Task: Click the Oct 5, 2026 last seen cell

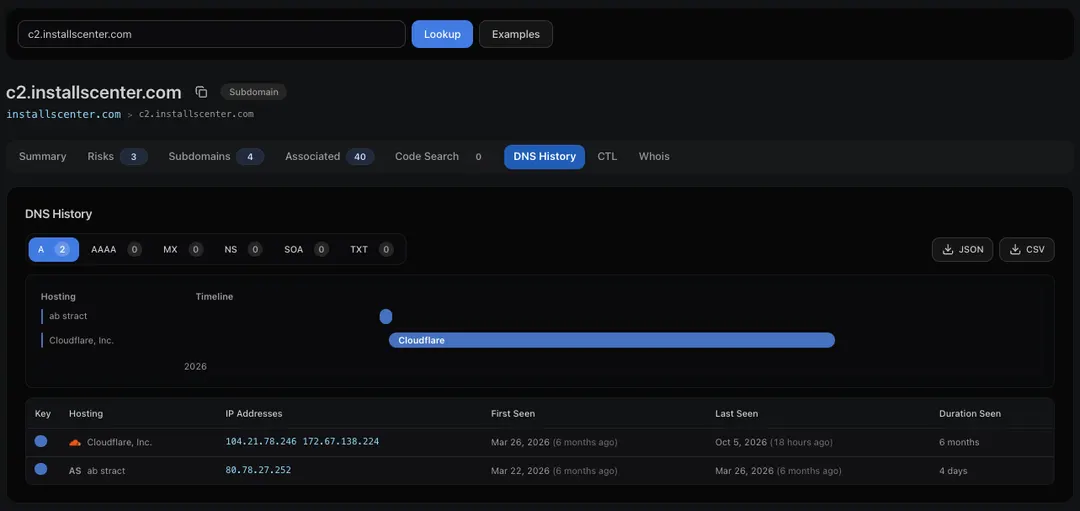Action: 773,442
